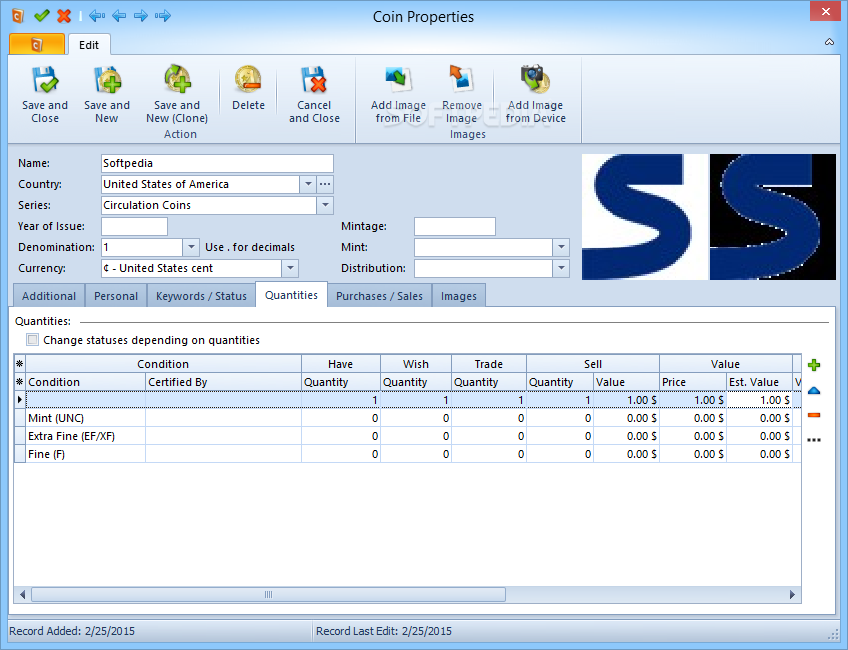
Task: Expand Denomination dropdown
Action: click(191, 247)
